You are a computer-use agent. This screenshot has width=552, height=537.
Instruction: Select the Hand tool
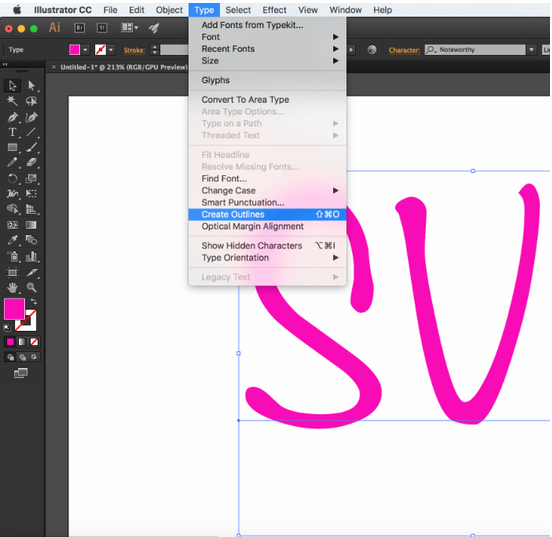[12, 288]
